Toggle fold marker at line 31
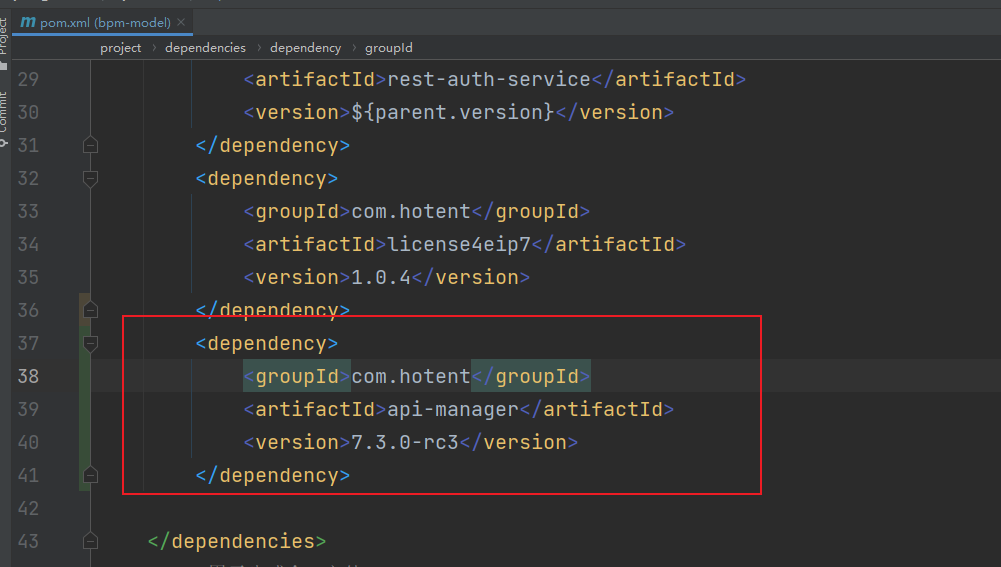This screenshot has height=567, width=1001. pos(91,146)
